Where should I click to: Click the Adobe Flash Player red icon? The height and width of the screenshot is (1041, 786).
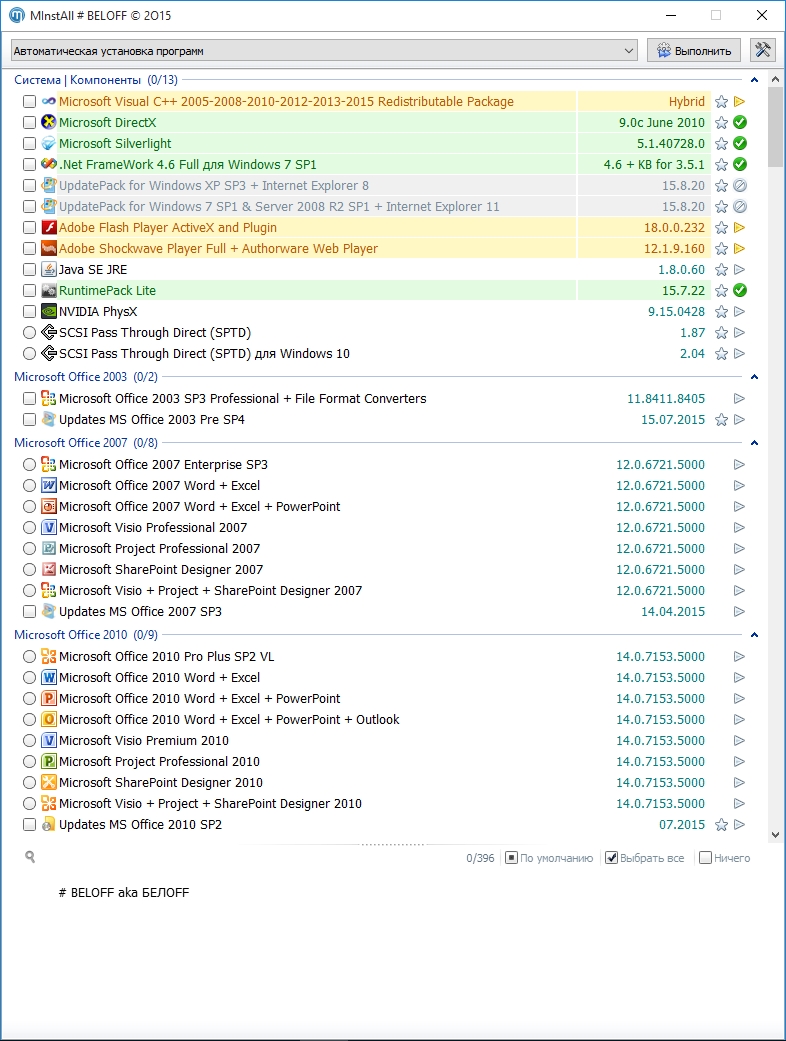48,228
